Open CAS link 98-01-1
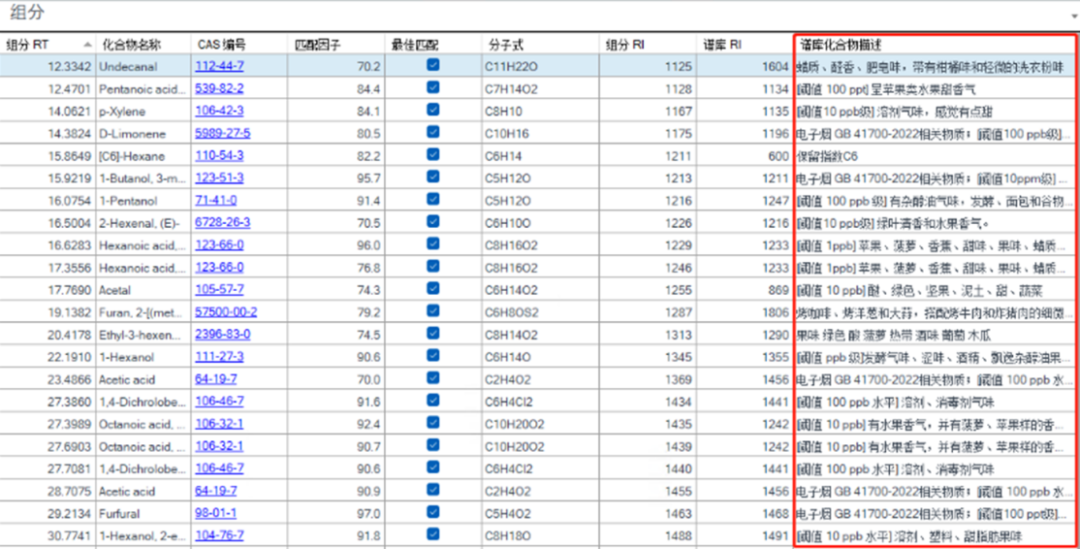Viewport: 1080px width, 549px height. (x=216, y=514)
